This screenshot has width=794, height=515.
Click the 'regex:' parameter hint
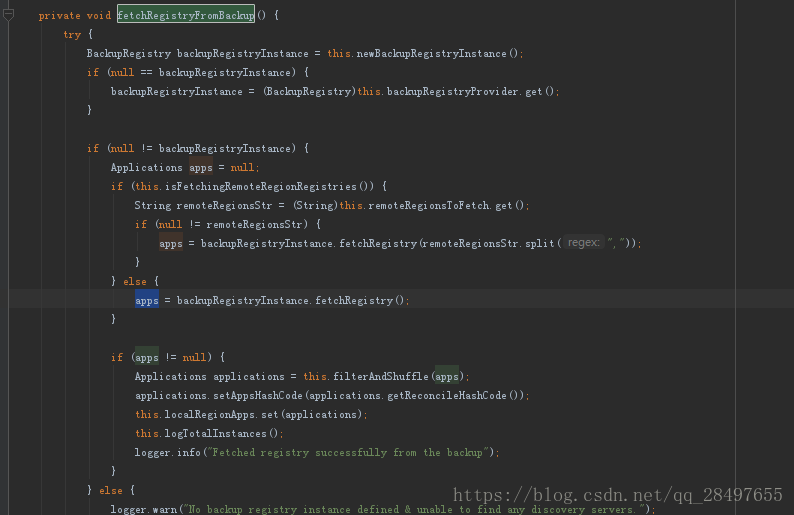tap(583, 243)
